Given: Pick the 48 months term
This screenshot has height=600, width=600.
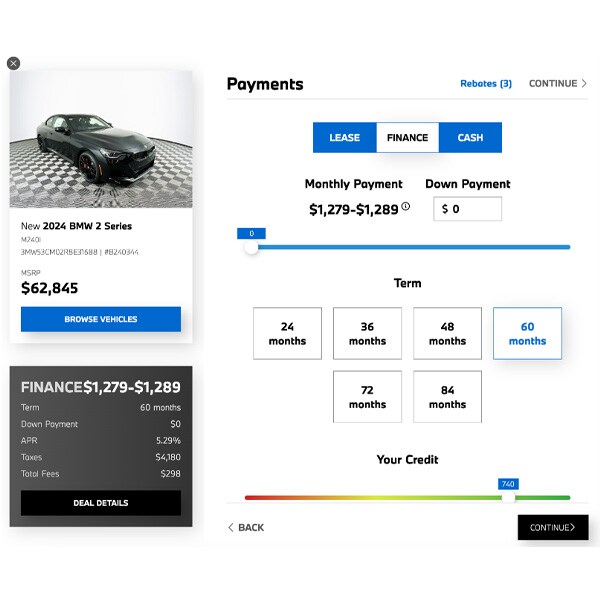Looking at the screenshot, I should point(447,333).
